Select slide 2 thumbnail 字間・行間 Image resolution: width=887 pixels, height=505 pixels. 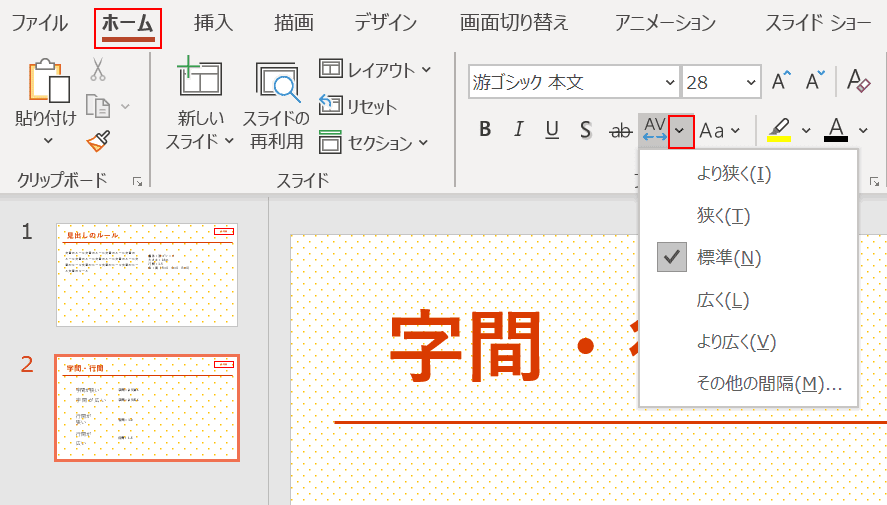[147, 408]
